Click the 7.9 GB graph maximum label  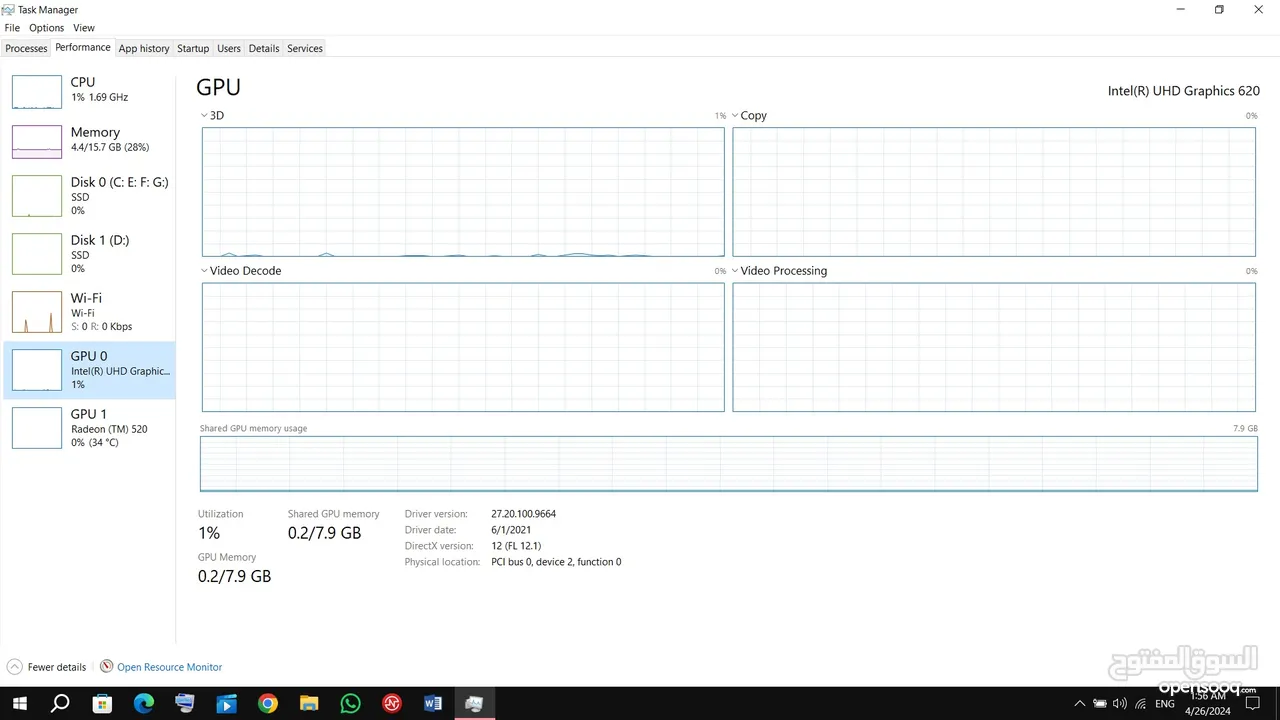pos(1245,428)
